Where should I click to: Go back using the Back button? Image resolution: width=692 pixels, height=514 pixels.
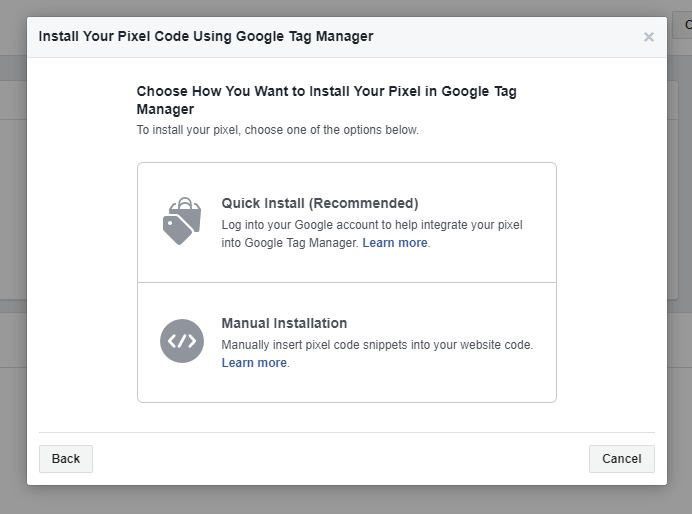pos(66,459)
